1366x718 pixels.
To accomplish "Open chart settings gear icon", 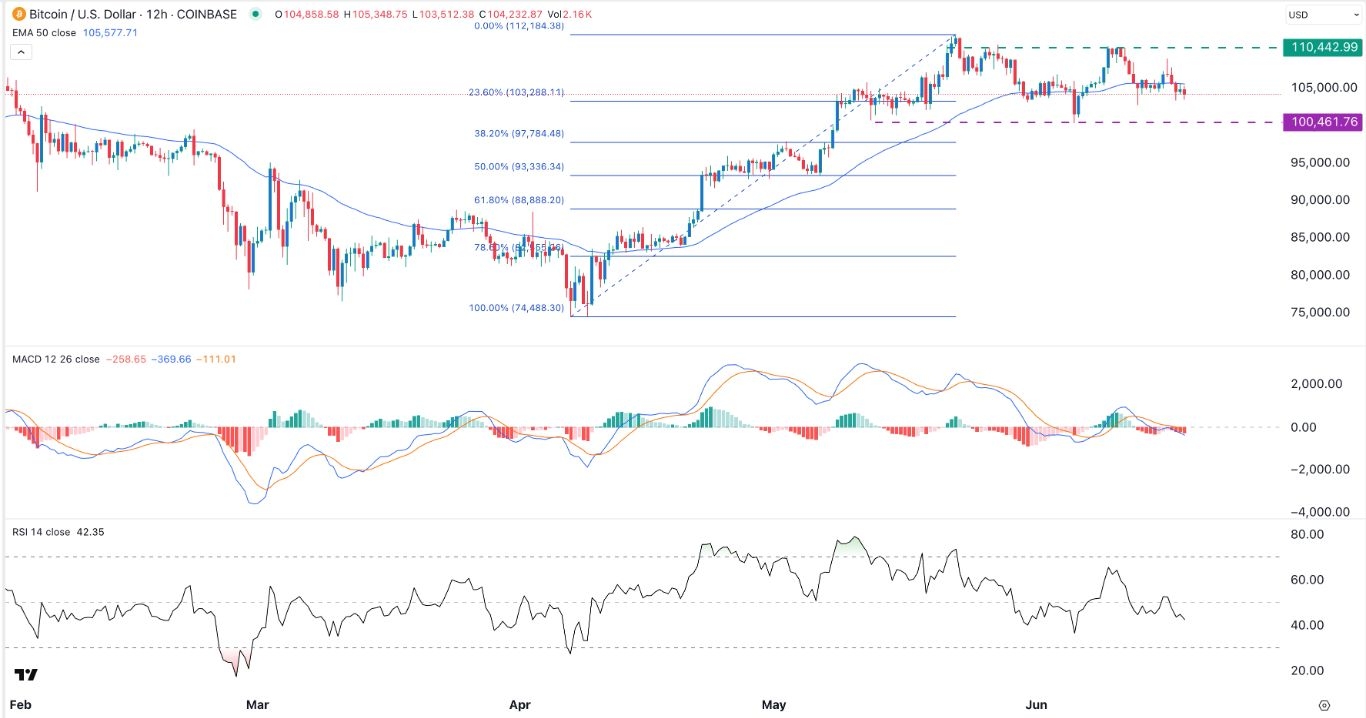I will tap(1324, 705).
